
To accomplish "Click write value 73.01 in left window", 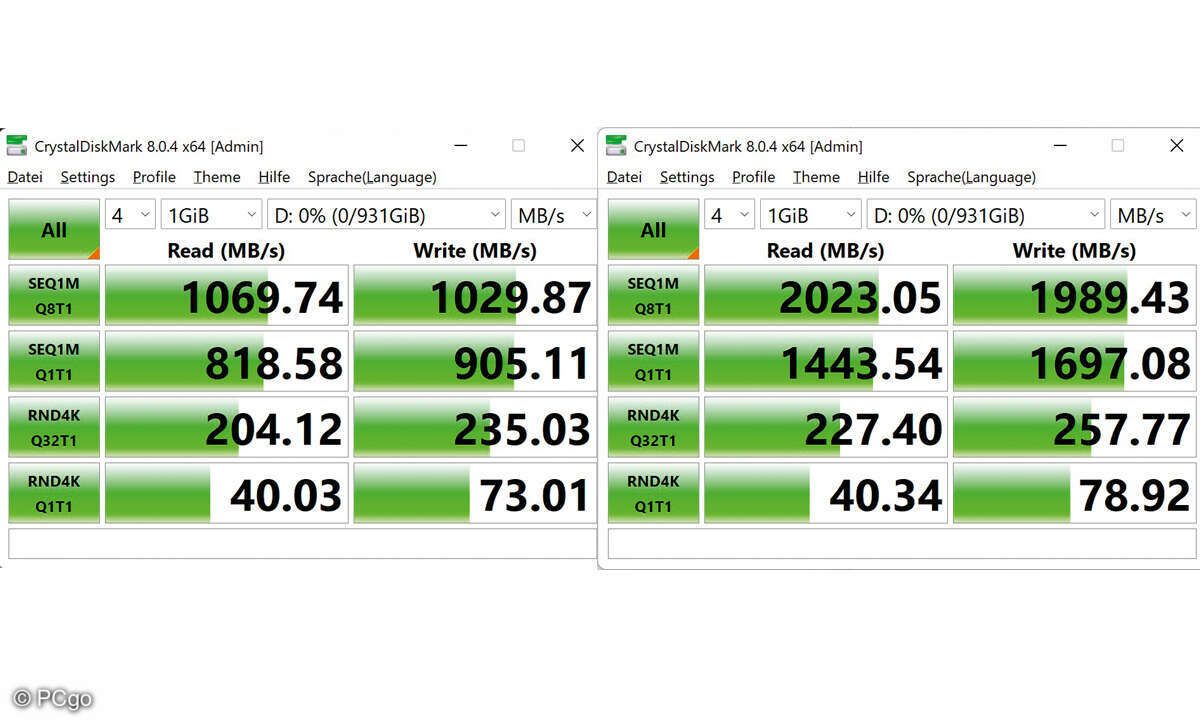I will (x=475, y=494).
